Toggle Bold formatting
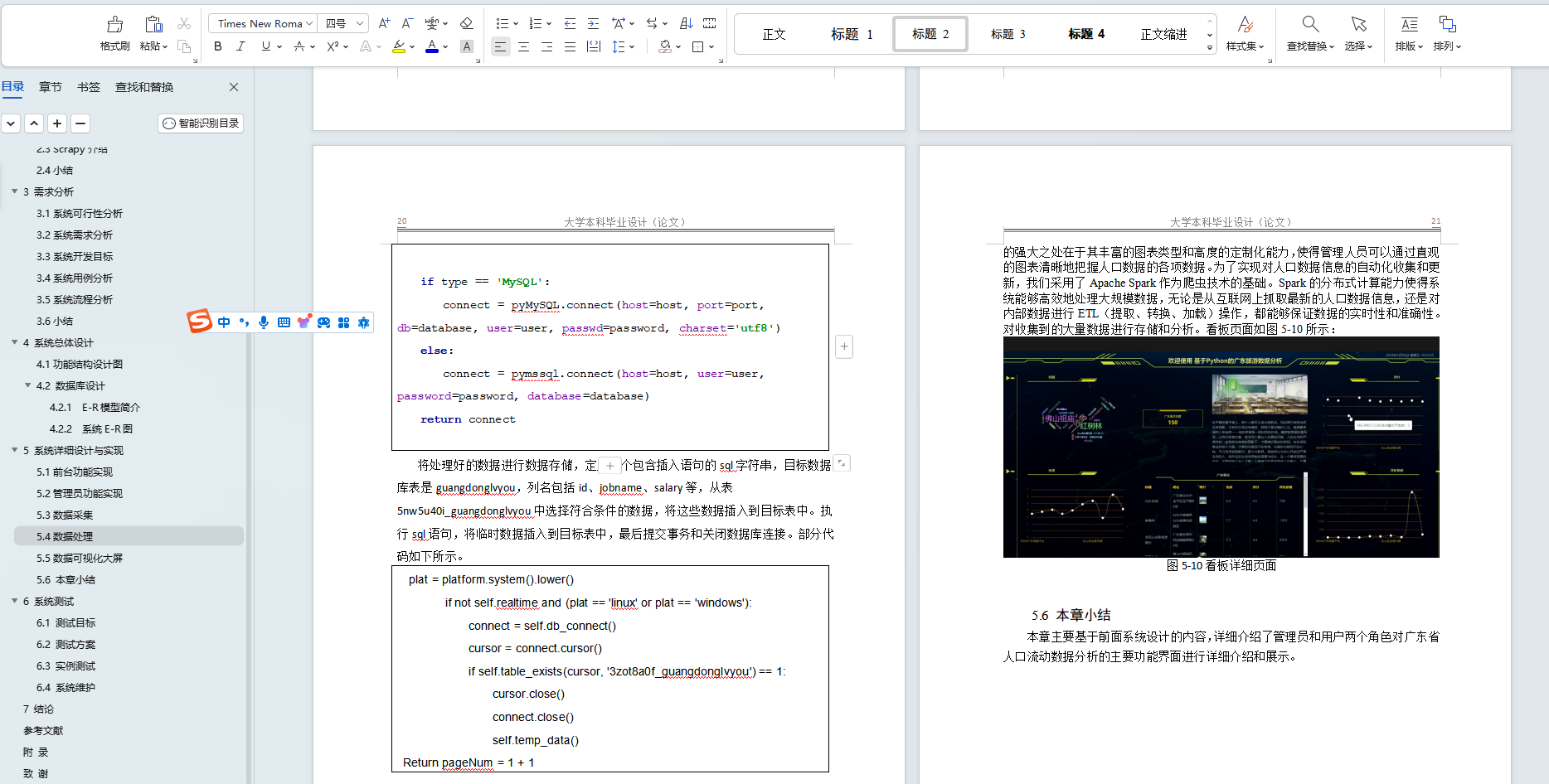Screen dimensions: 1549x784 click(218, 47)
